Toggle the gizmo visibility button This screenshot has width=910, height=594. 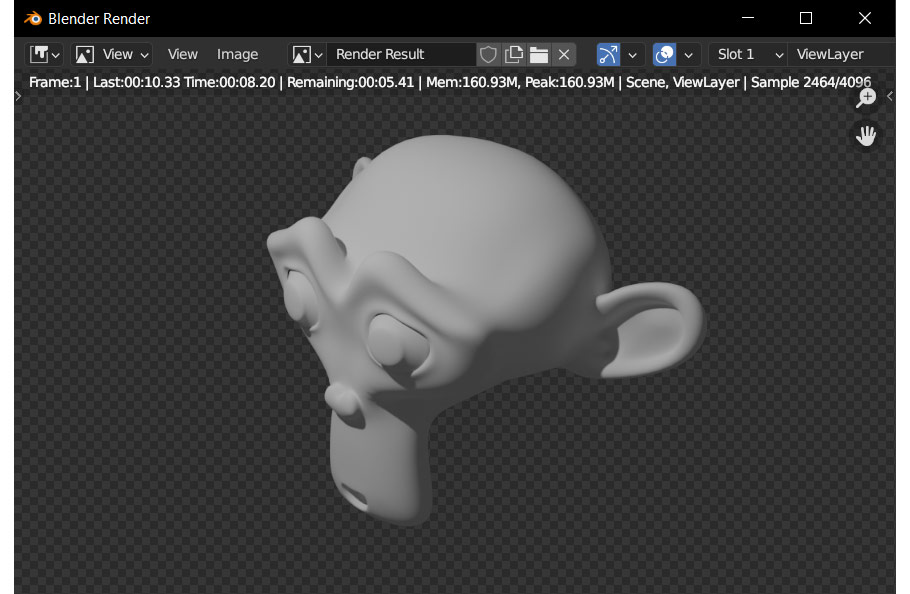(x=608, y=54)
